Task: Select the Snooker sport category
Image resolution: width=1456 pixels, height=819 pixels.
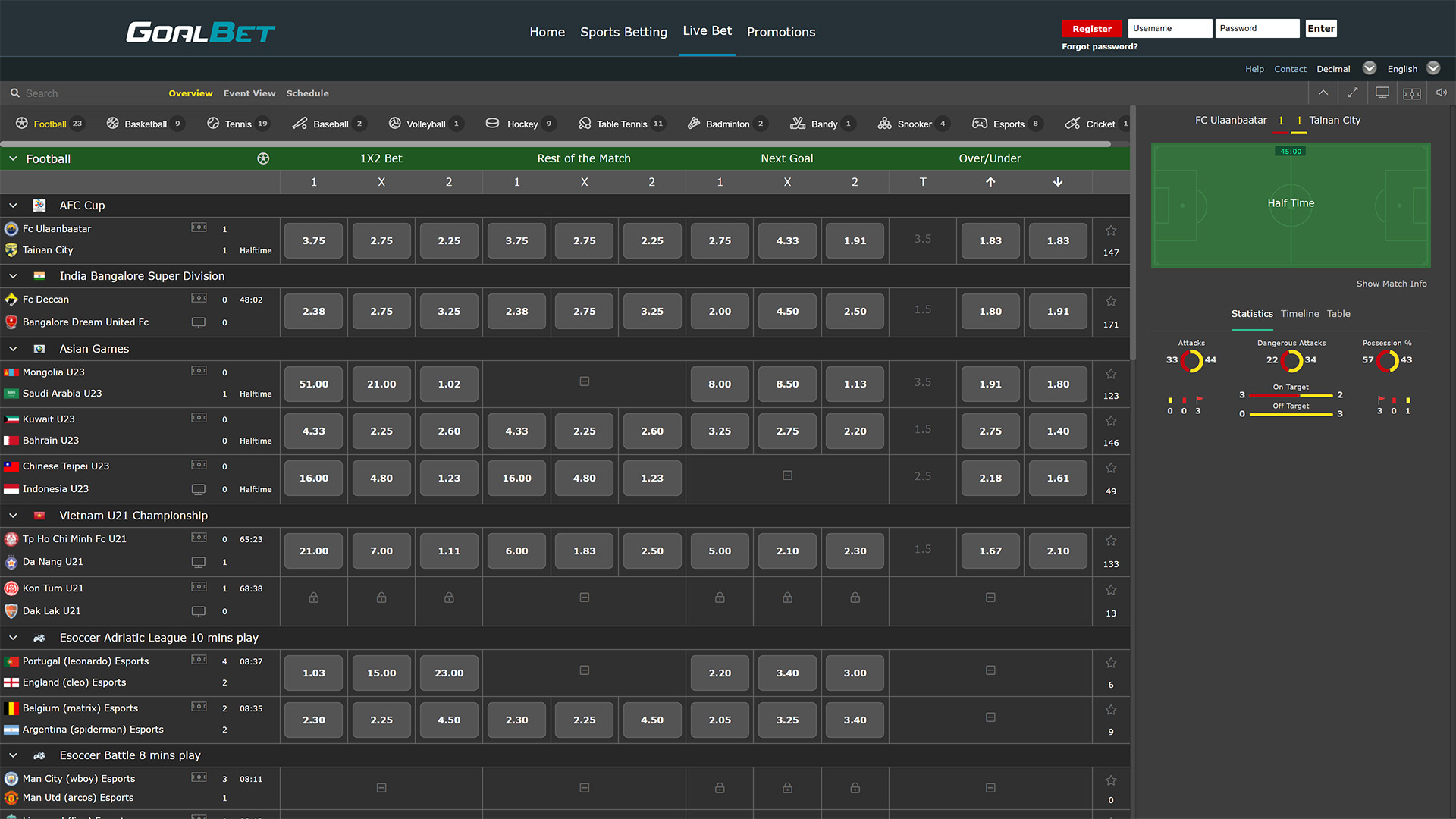Action: (x=914, y=124)
